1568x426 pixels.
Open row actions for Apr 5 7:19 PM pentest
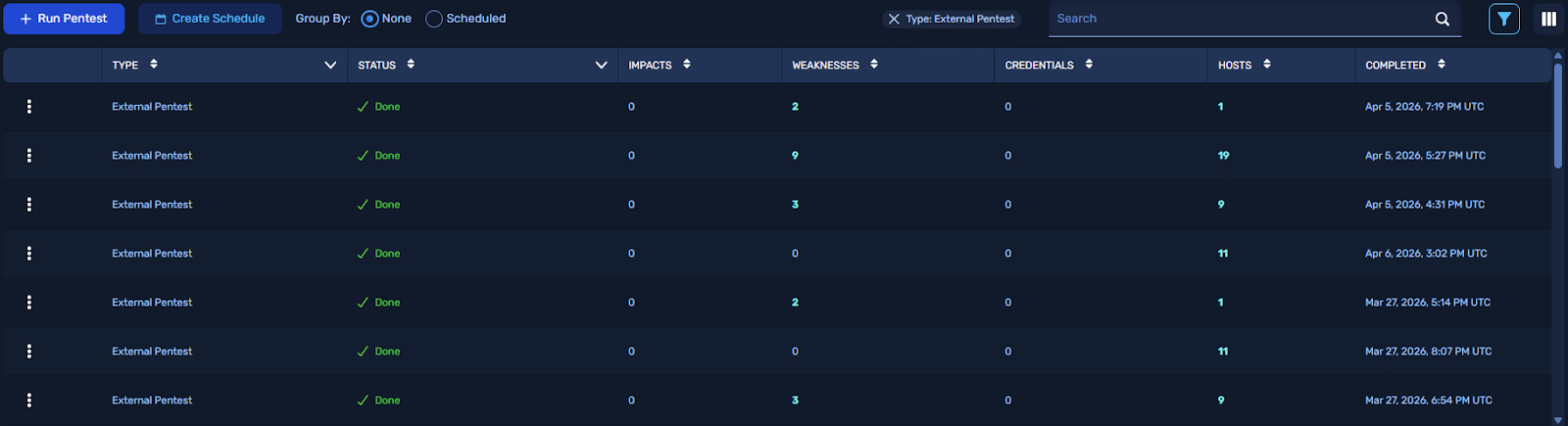tap(29, 107)
